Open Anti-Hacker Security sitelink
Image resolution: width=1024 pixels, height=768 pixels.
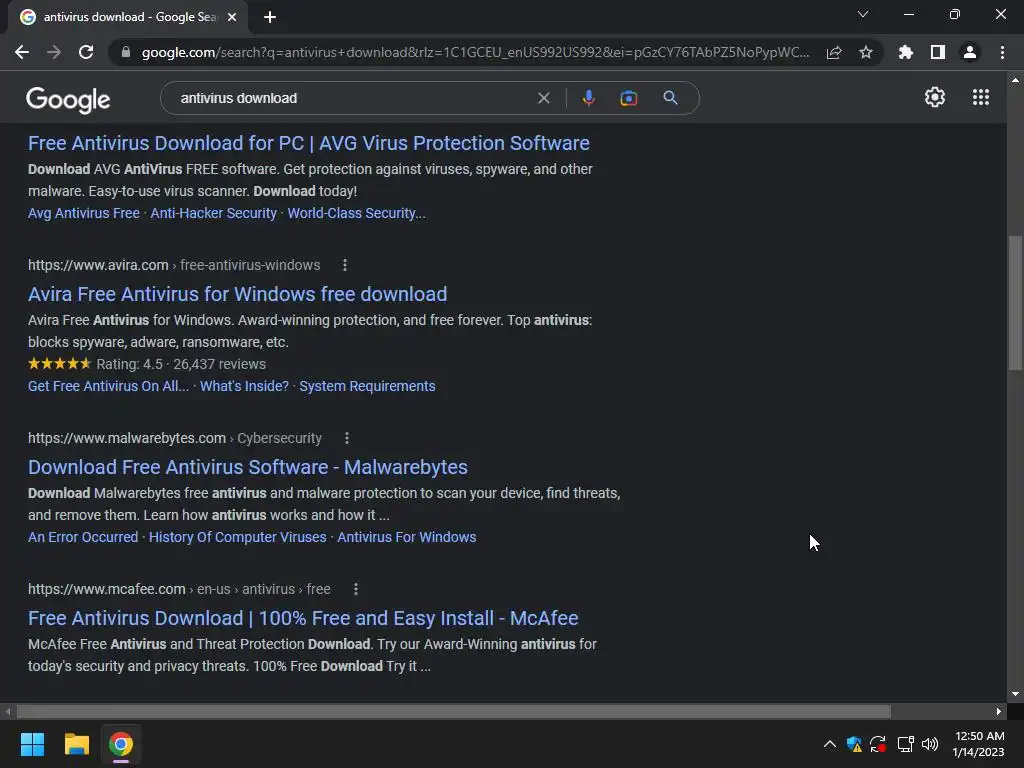pos(214,214)
